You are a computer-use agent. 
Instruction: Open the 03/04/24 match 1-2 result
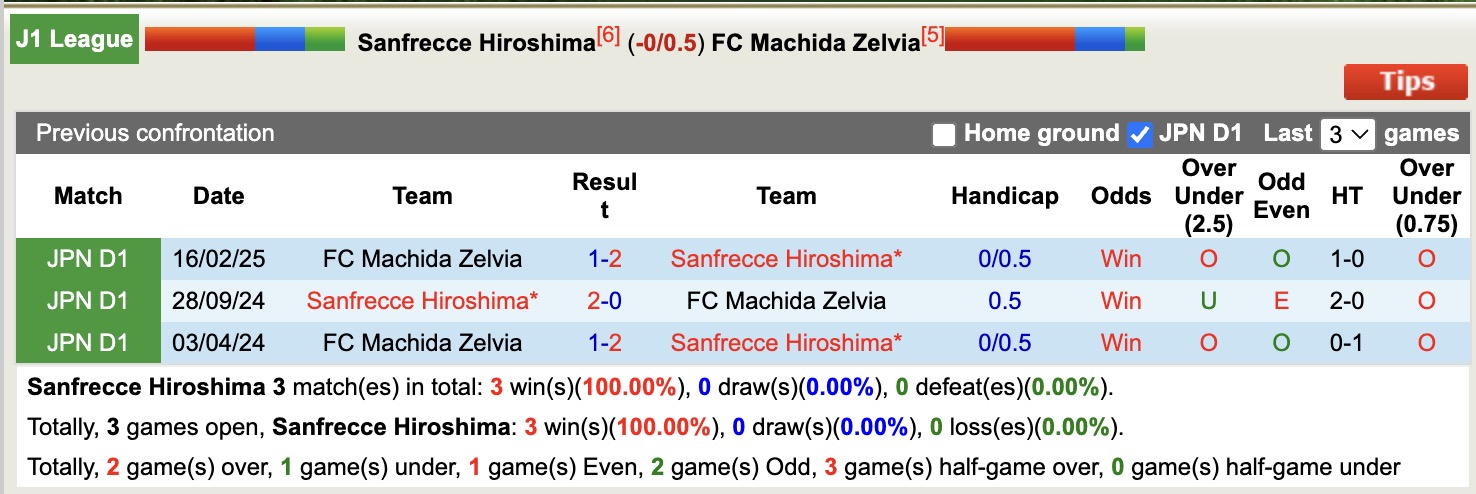coord(605,343)
